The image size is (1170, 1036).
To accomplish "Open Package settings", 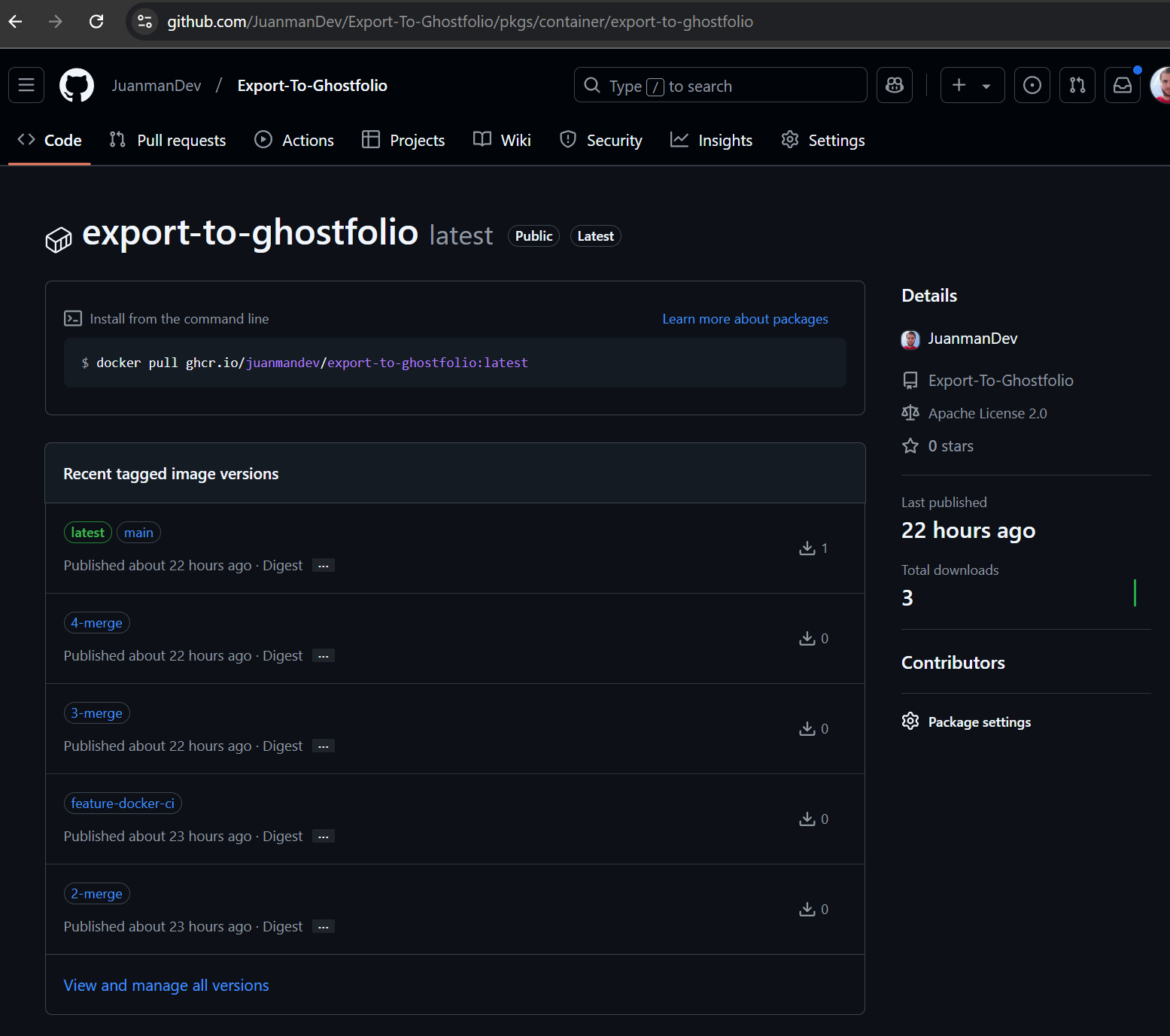I will [x=979, y=722].
